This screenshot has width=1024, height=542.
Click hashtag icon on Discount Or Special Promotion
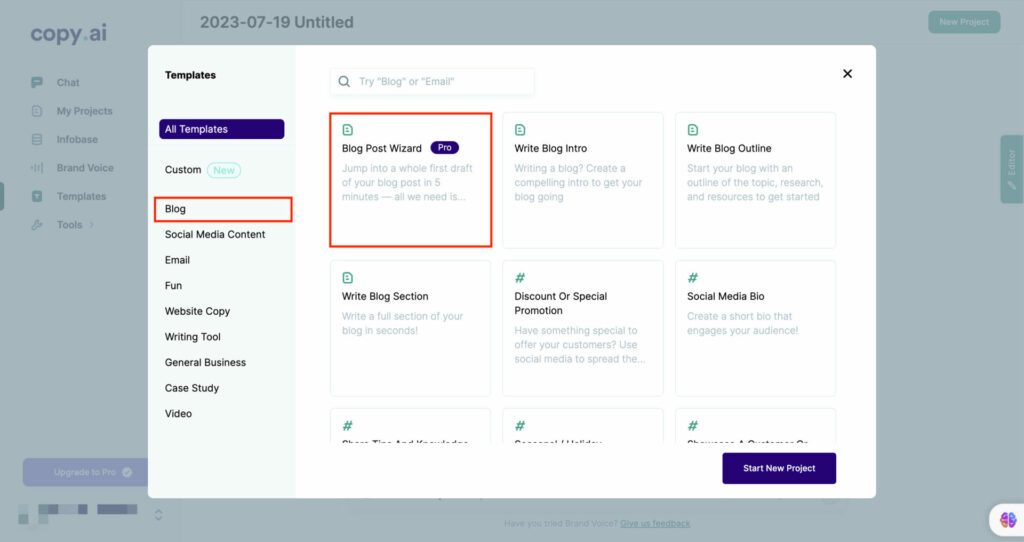click(520, 278)
